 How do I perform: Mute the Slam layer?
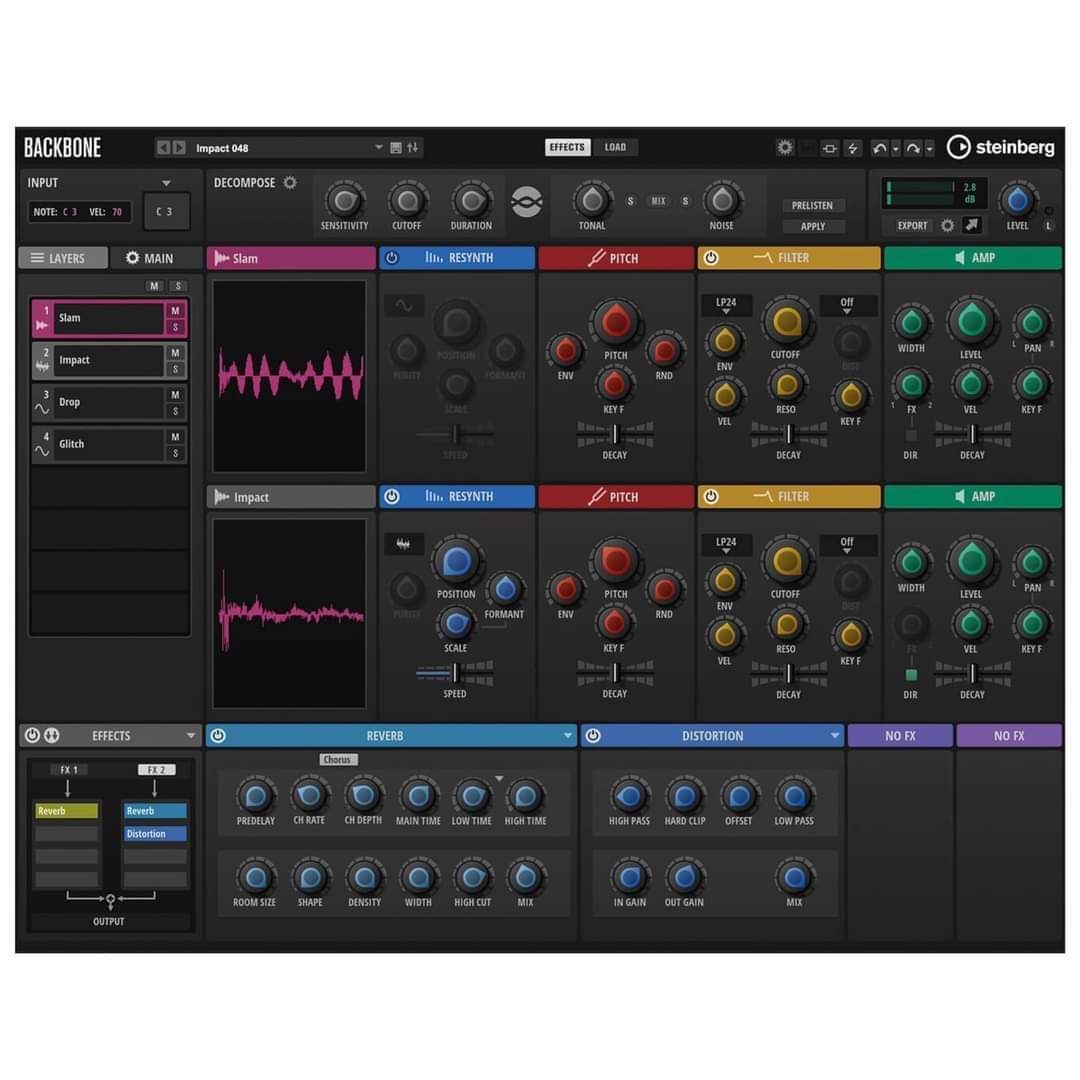pos(176,311)
